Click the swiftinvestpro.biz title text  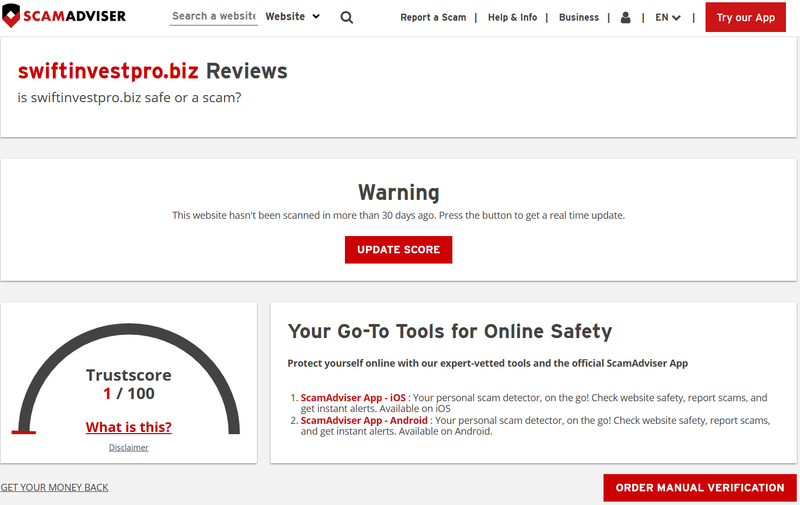(x=108, y=71)
